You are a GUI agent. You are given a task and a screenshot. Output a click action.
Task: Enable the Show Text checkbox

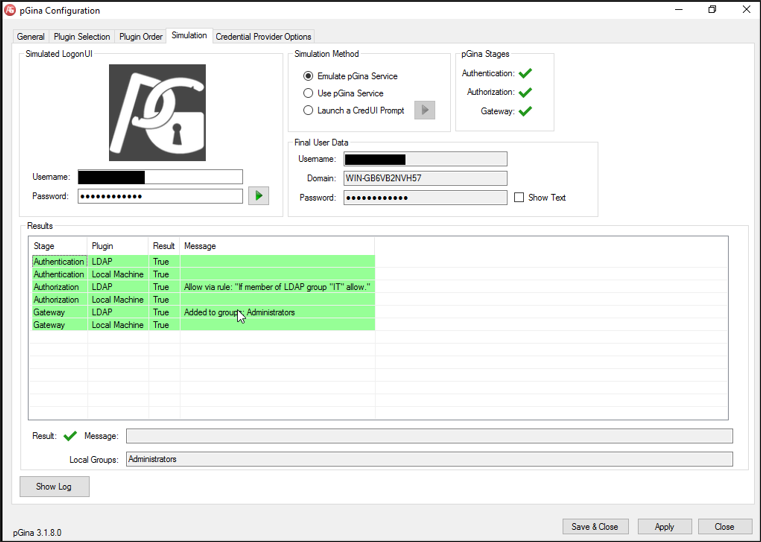[x=519, y=197]
